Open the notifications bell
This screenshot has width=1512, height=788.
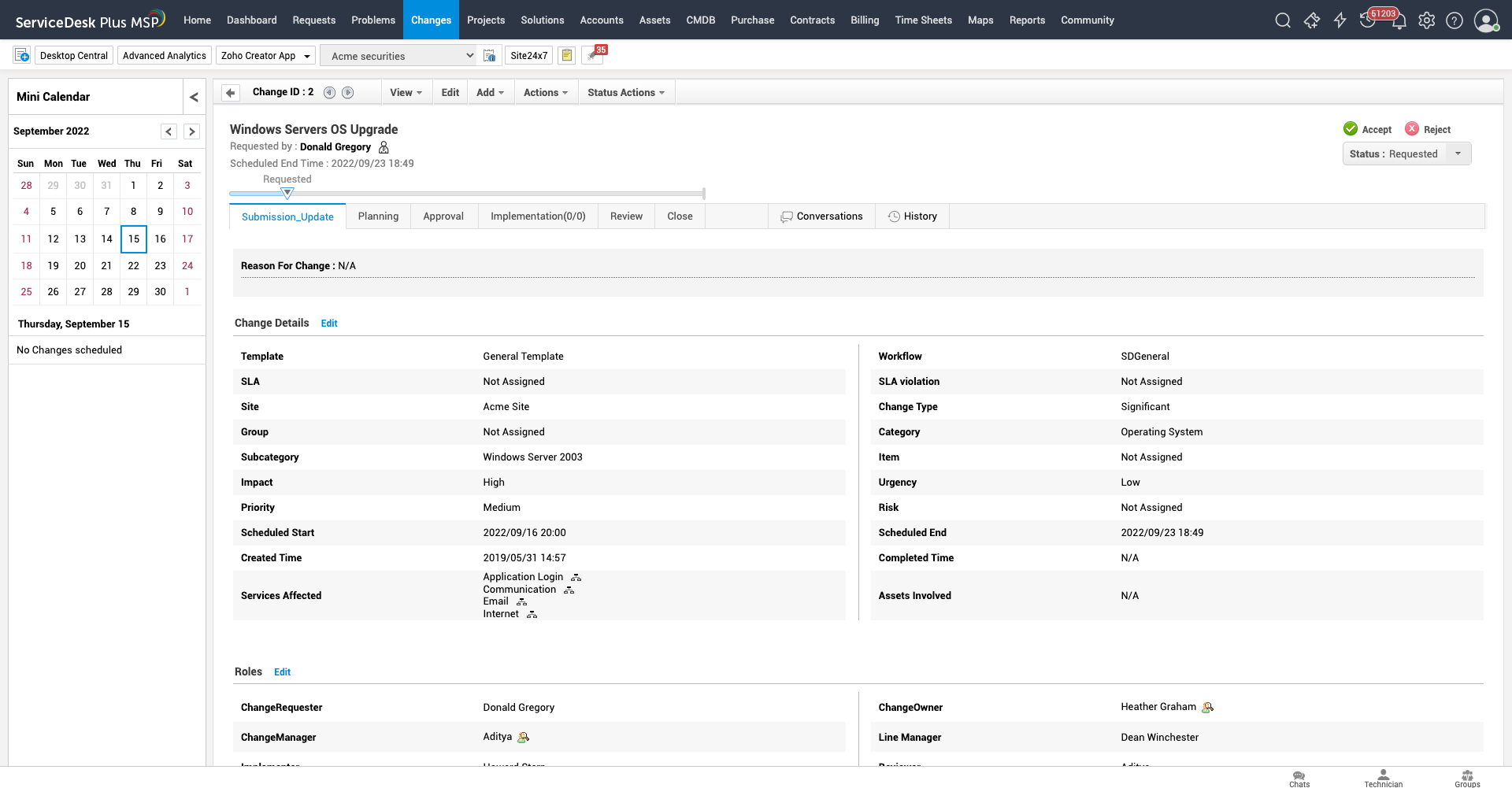1399,21
